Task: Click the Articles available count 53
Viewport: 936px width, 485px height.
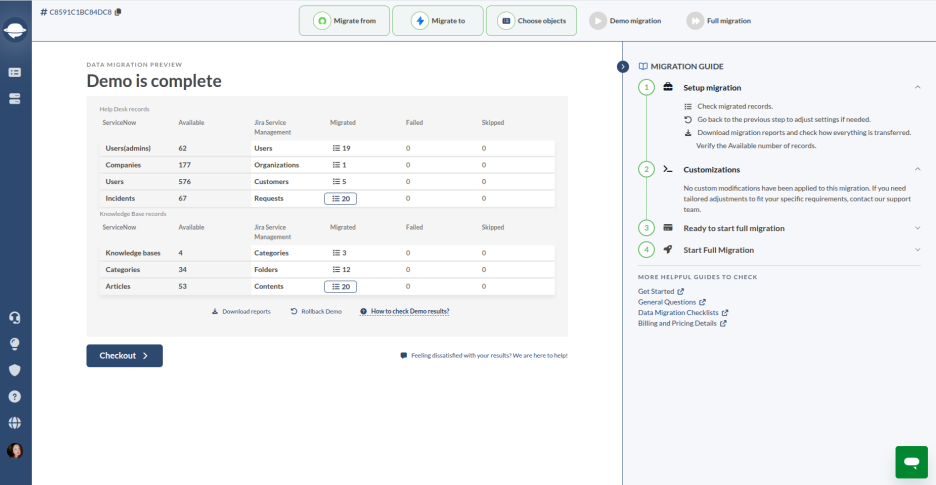Action: [183, 287]
